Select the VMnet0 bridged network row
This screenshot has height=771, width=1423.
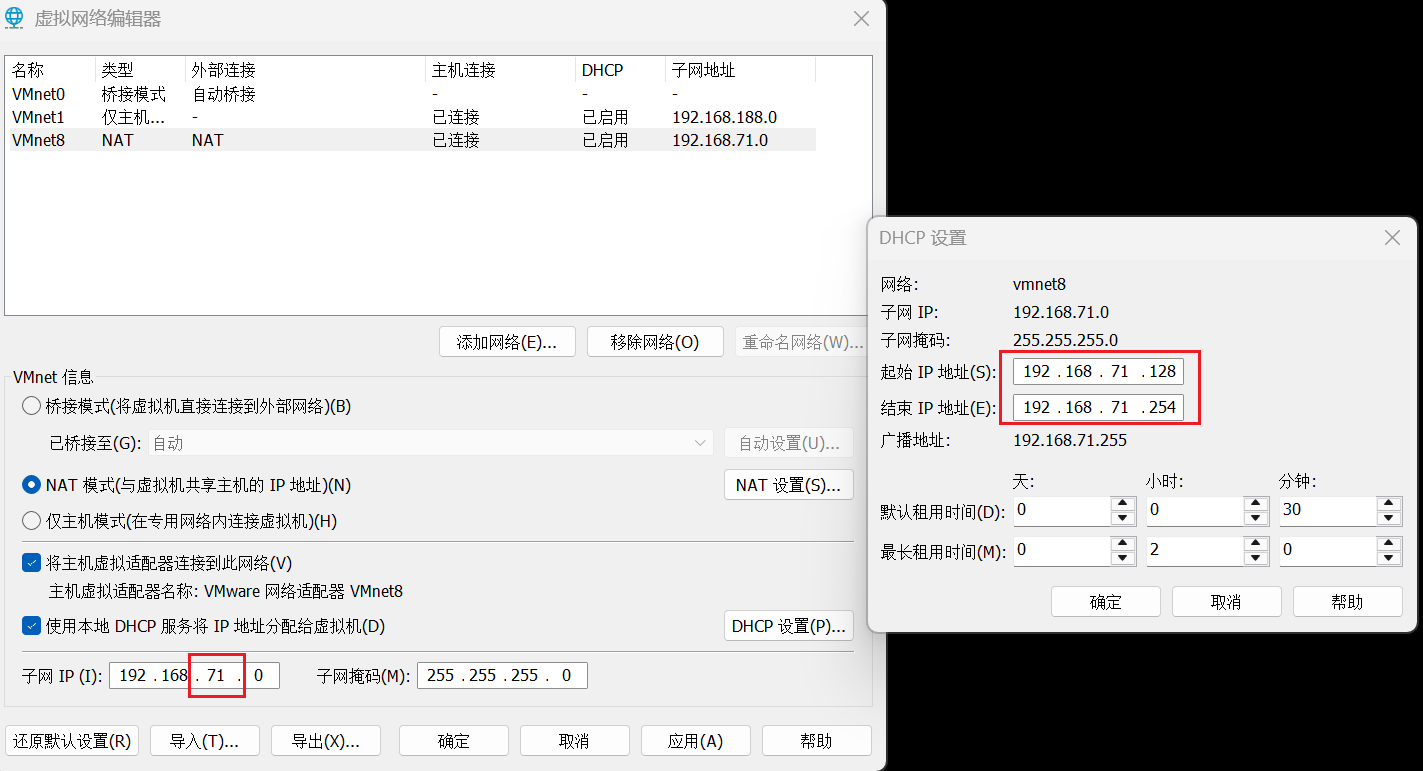pyautogui.click(x=38, y=94)
